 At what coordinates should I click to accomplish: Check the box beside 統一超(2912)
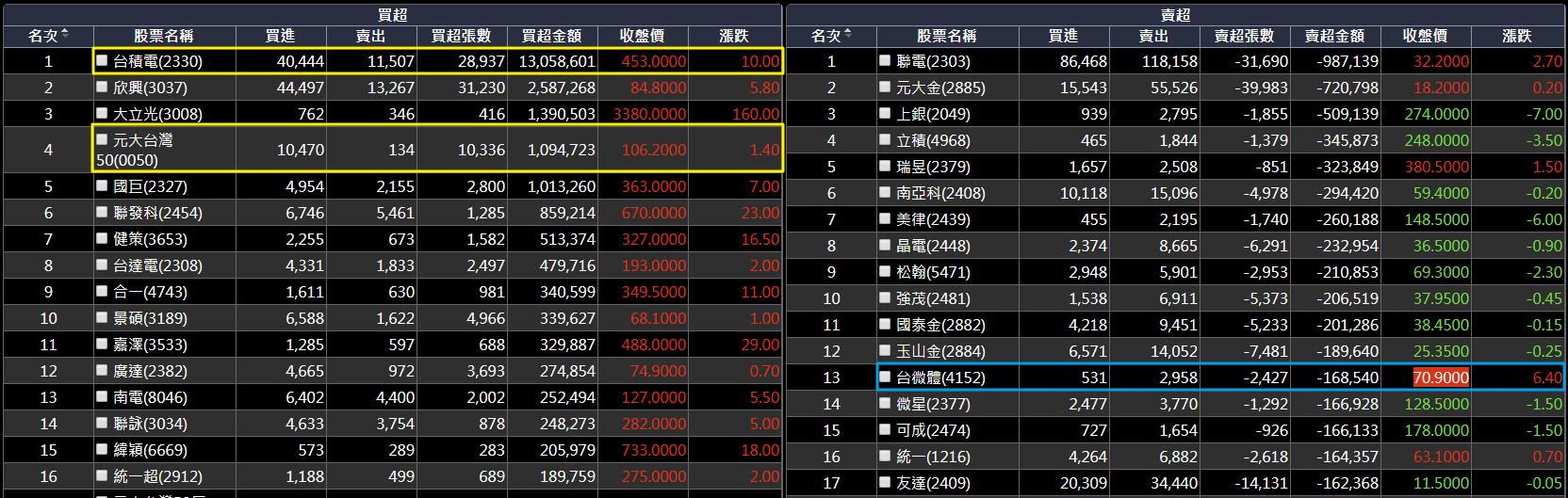point(102,475)
